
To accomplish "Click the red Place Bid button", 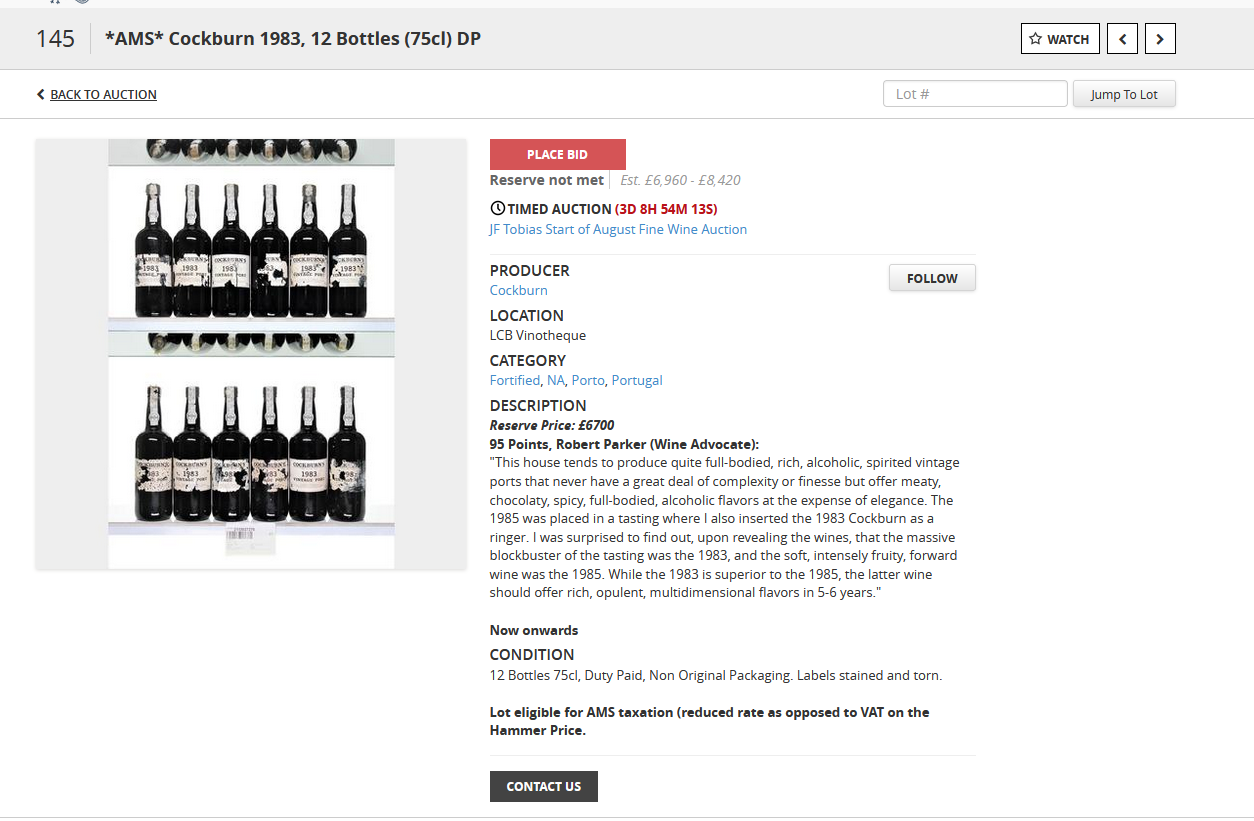I will point(557,155).
